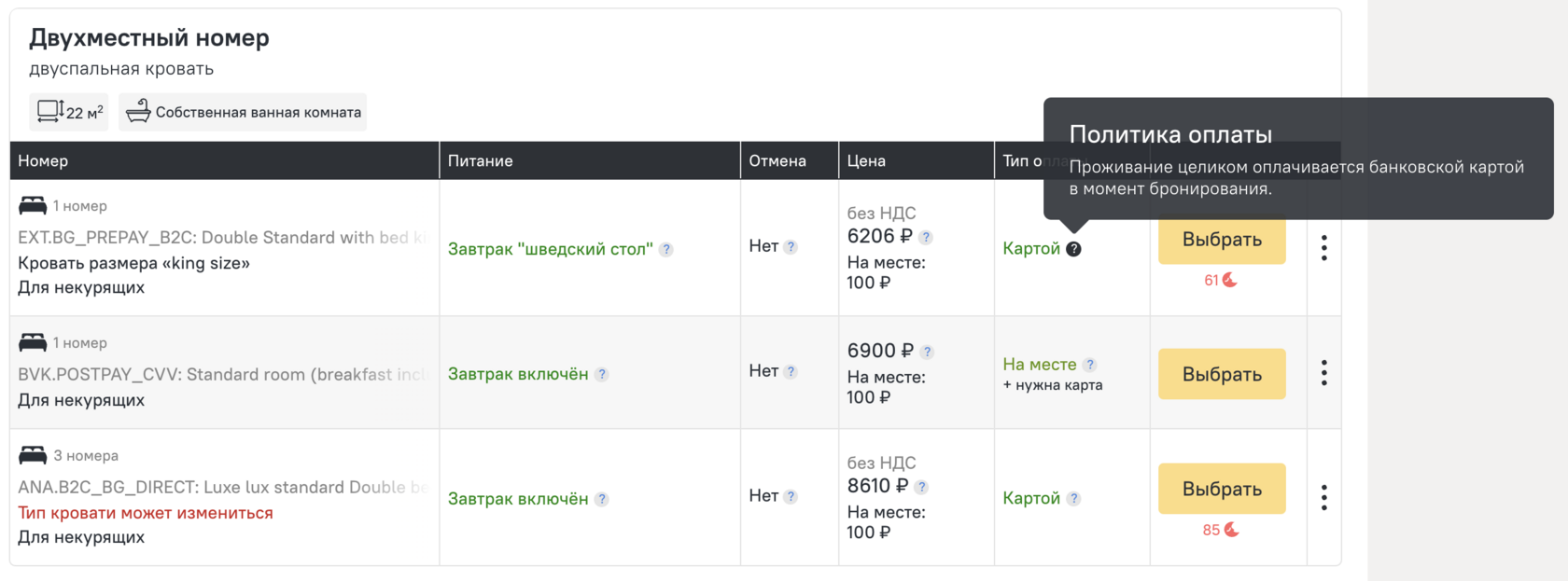Click the black help icon beside first Картой
Viewport: 1568px width, 581px height.
(1074, 249)
